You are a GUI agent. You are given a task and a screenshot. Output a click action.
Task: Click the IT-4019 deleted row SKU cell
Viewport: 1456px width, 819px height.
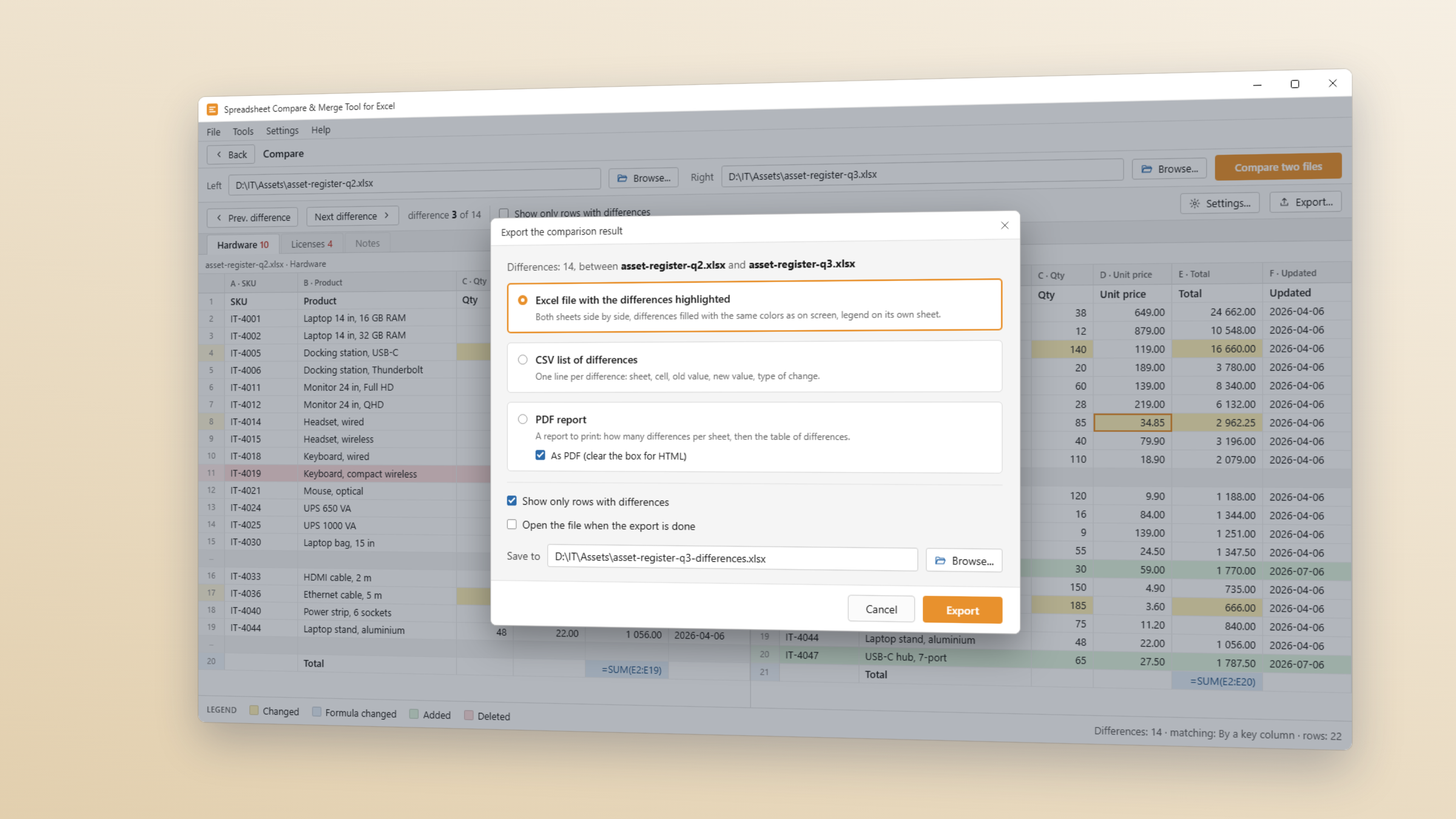click(261, 473)
